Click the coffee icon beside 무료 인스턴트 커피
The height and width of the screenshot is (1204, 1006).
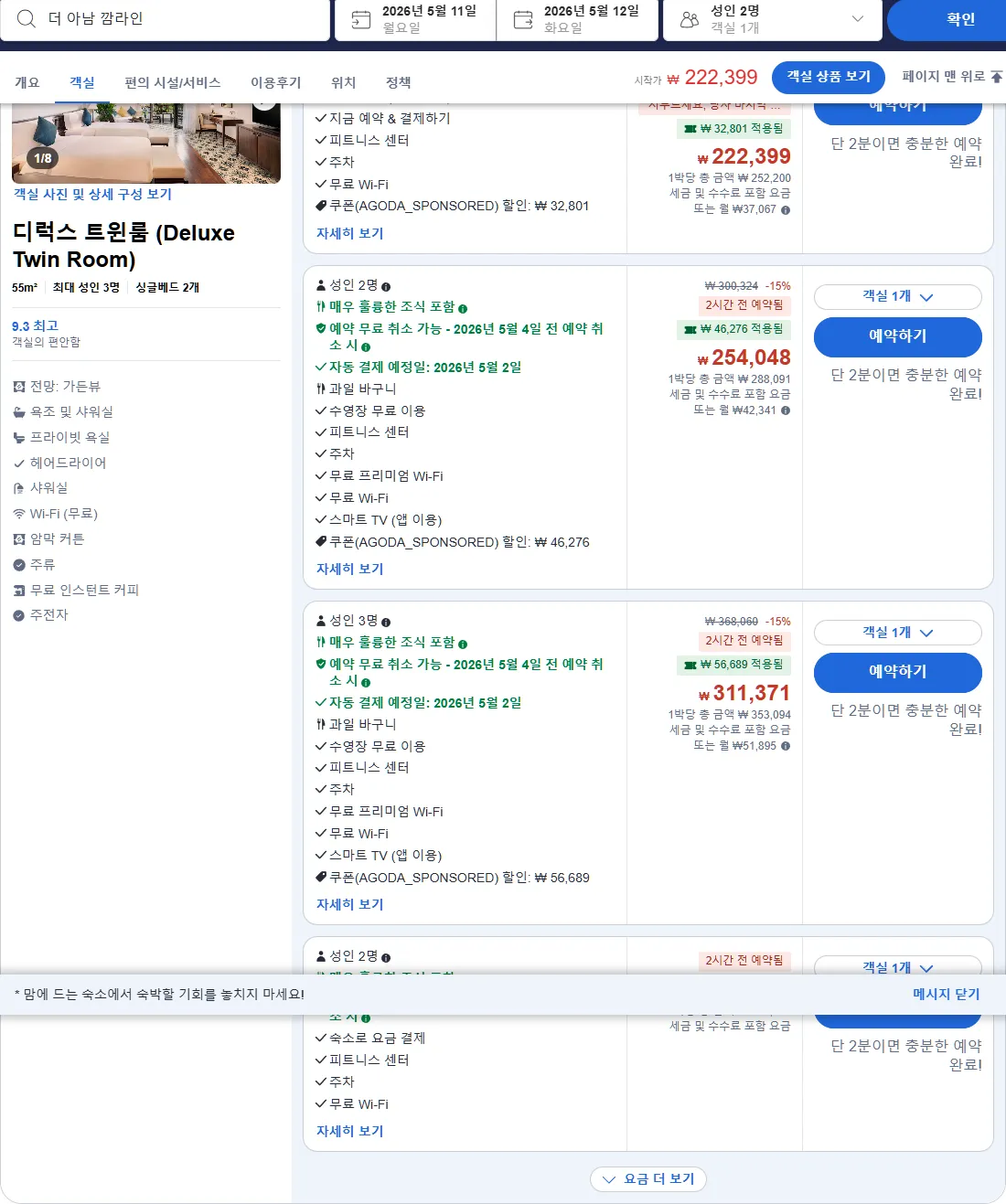pyautogui.click(x=19, y=591)
